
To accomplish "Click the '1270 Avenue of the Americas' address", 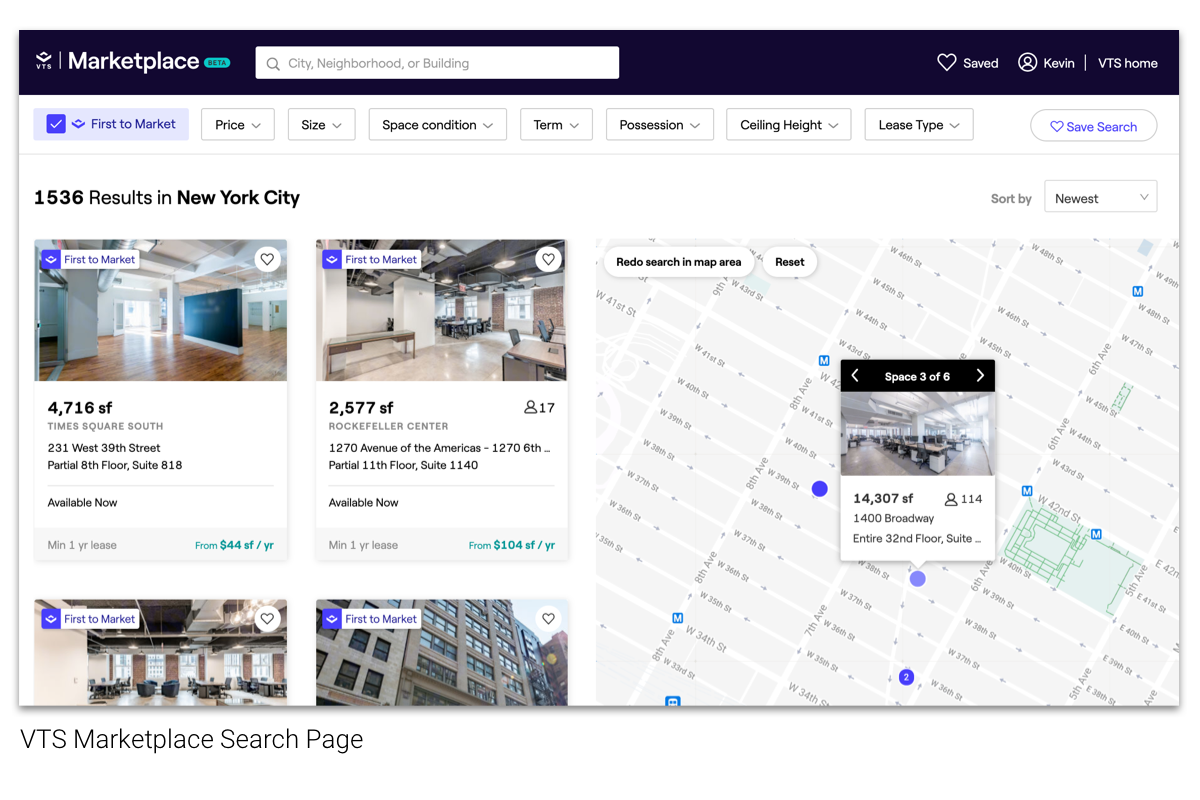I will 439,448.
